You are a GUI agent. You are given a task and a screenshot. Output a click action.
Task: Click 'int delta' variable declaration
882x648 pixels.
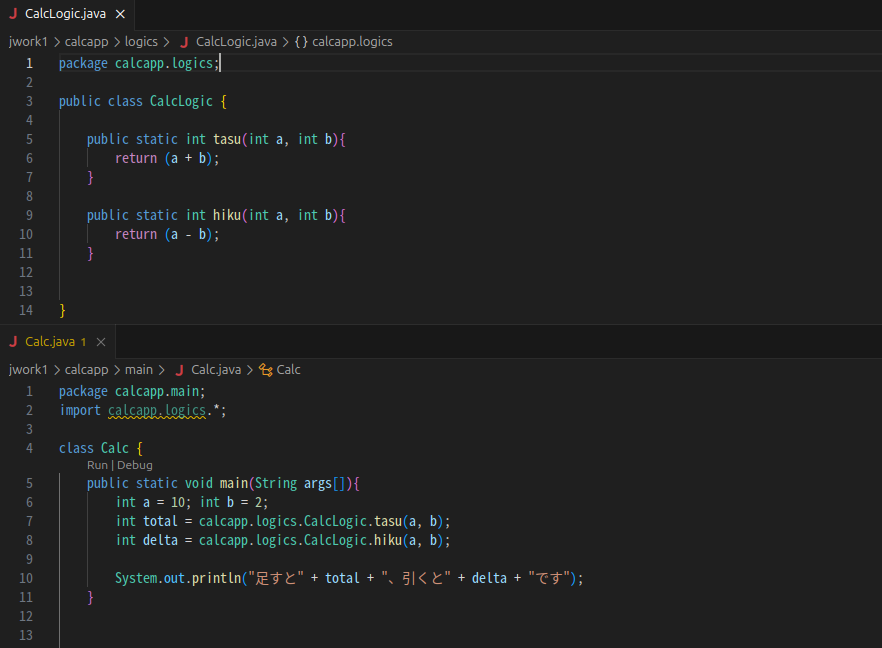point(147,541)
